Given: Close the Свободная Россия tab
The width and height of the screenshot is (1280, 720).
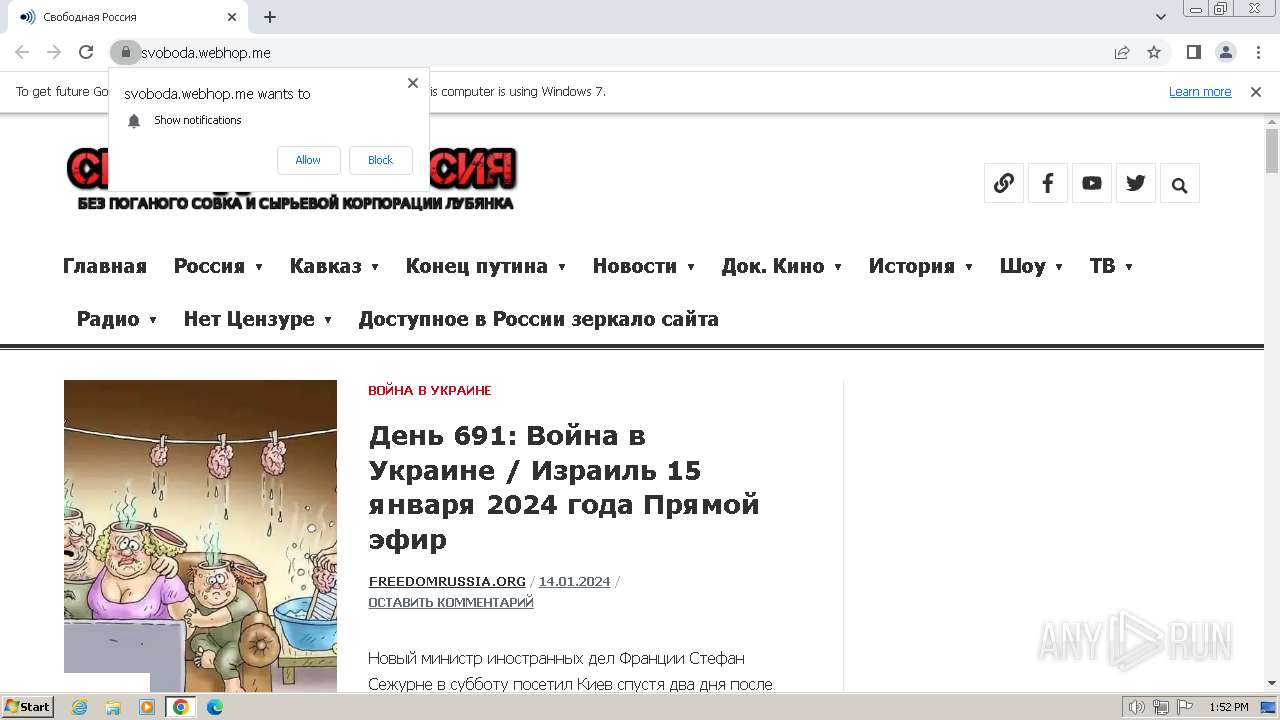Looking at the screenshot, I should [232, 17].
